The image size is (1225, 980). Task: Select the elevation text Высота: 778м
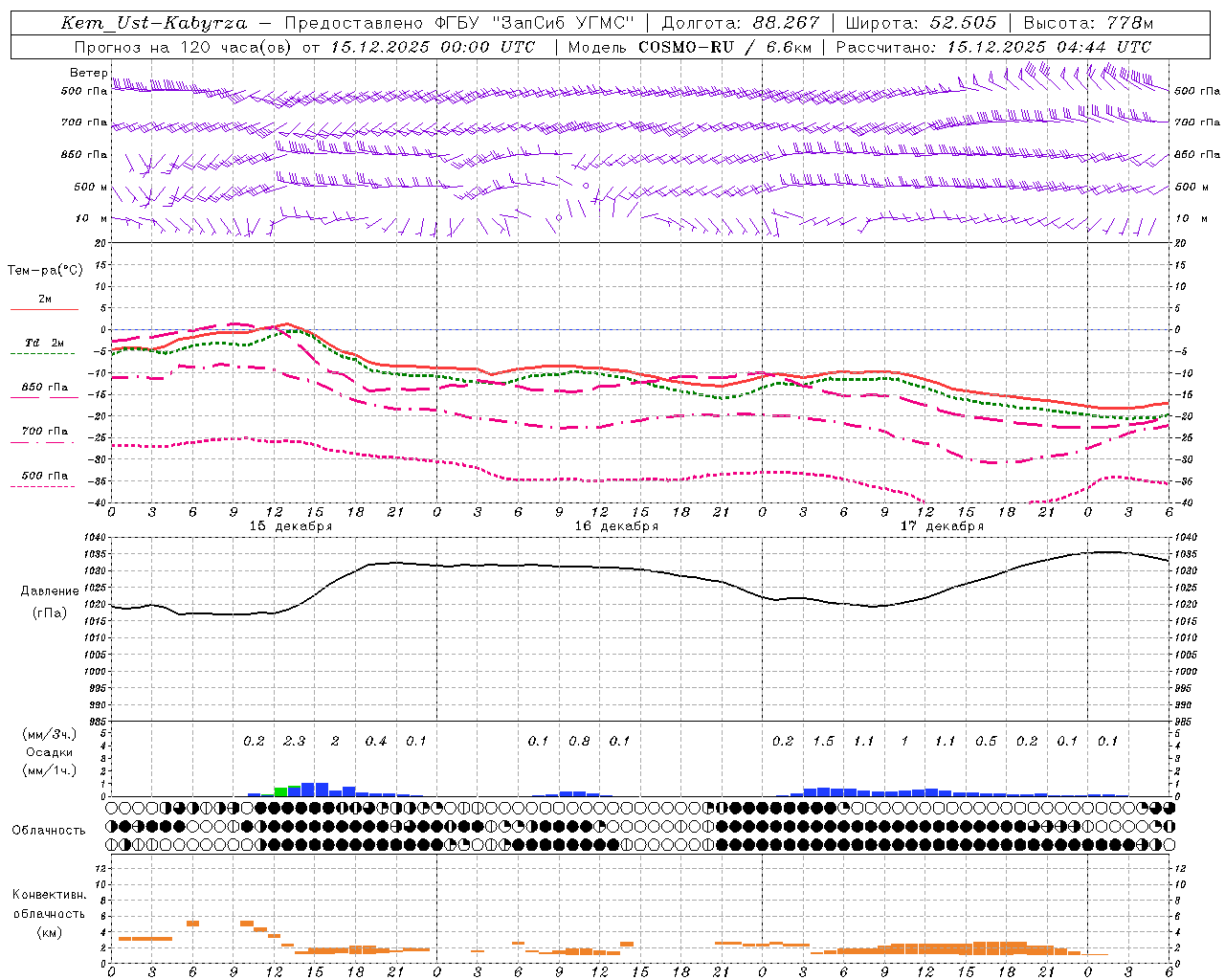1088,23
